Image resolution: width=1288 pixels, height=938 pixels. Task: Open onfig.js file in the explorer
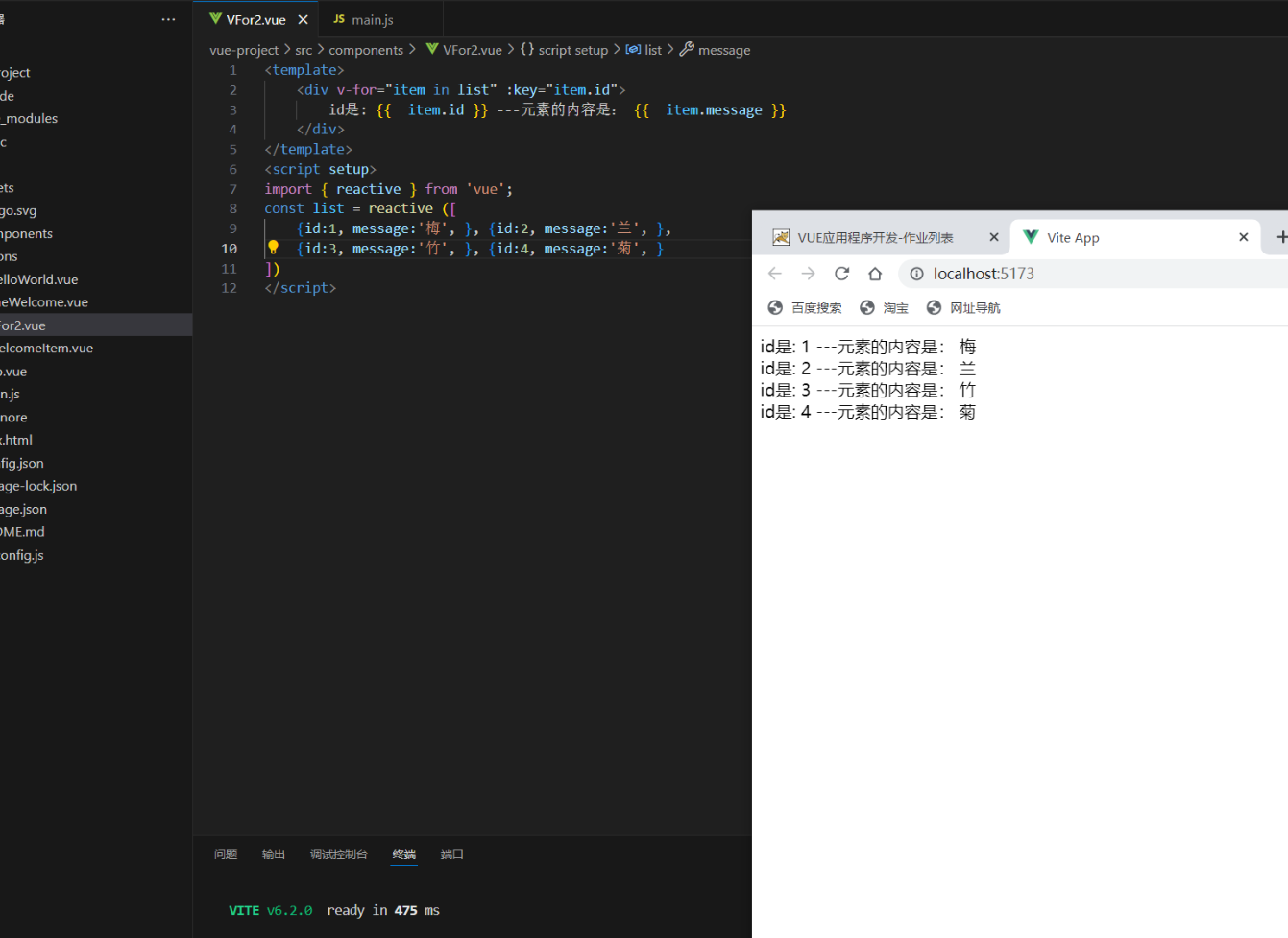click(22, 555)
